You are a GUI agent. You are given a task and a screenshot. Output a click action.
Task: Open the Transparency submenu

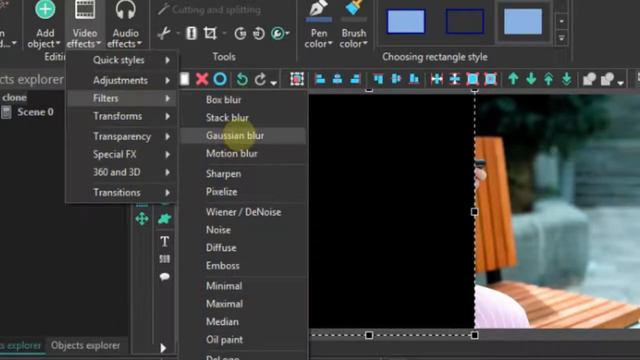122,136
